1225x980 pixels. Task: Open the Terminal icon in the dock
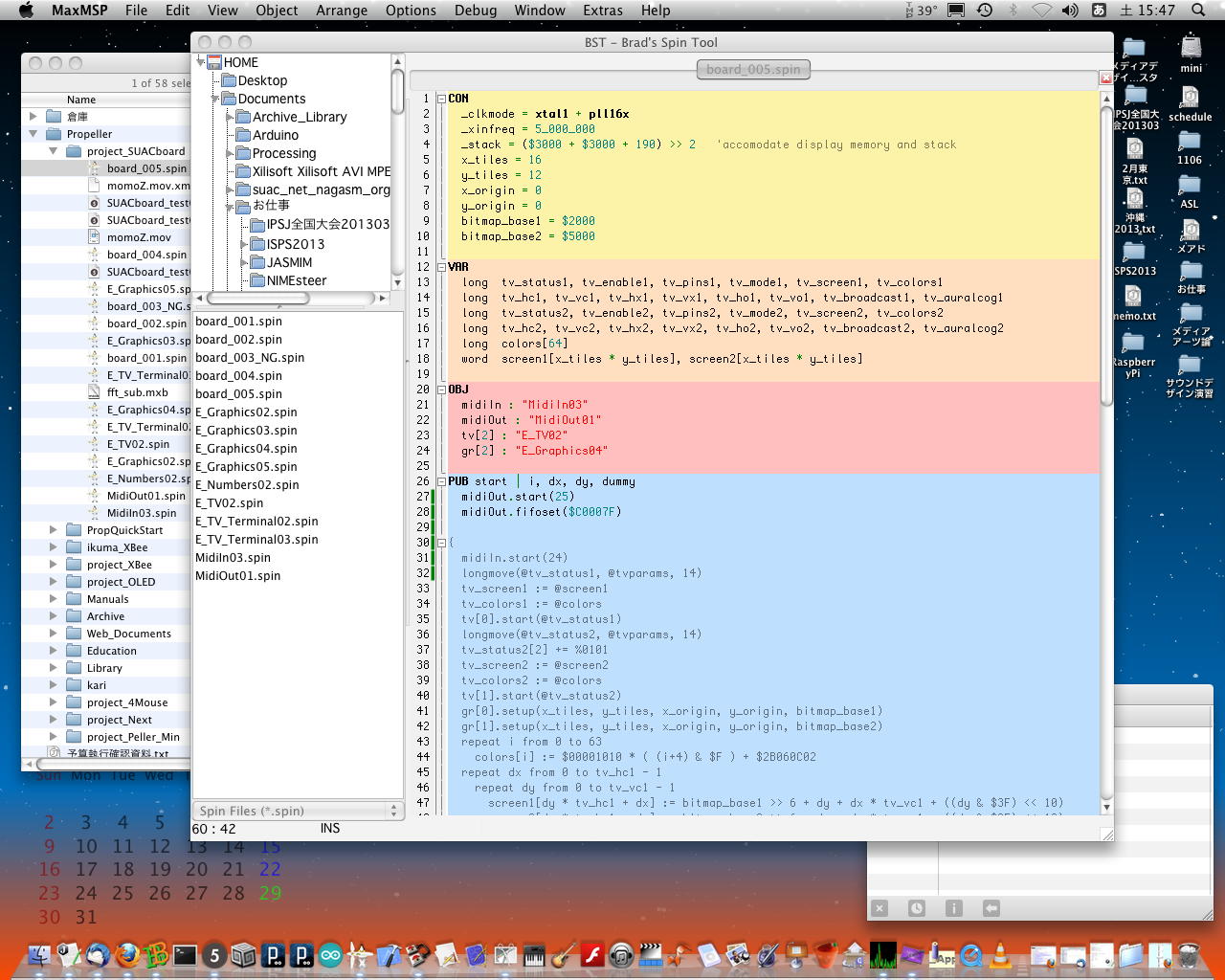(185, 955)
